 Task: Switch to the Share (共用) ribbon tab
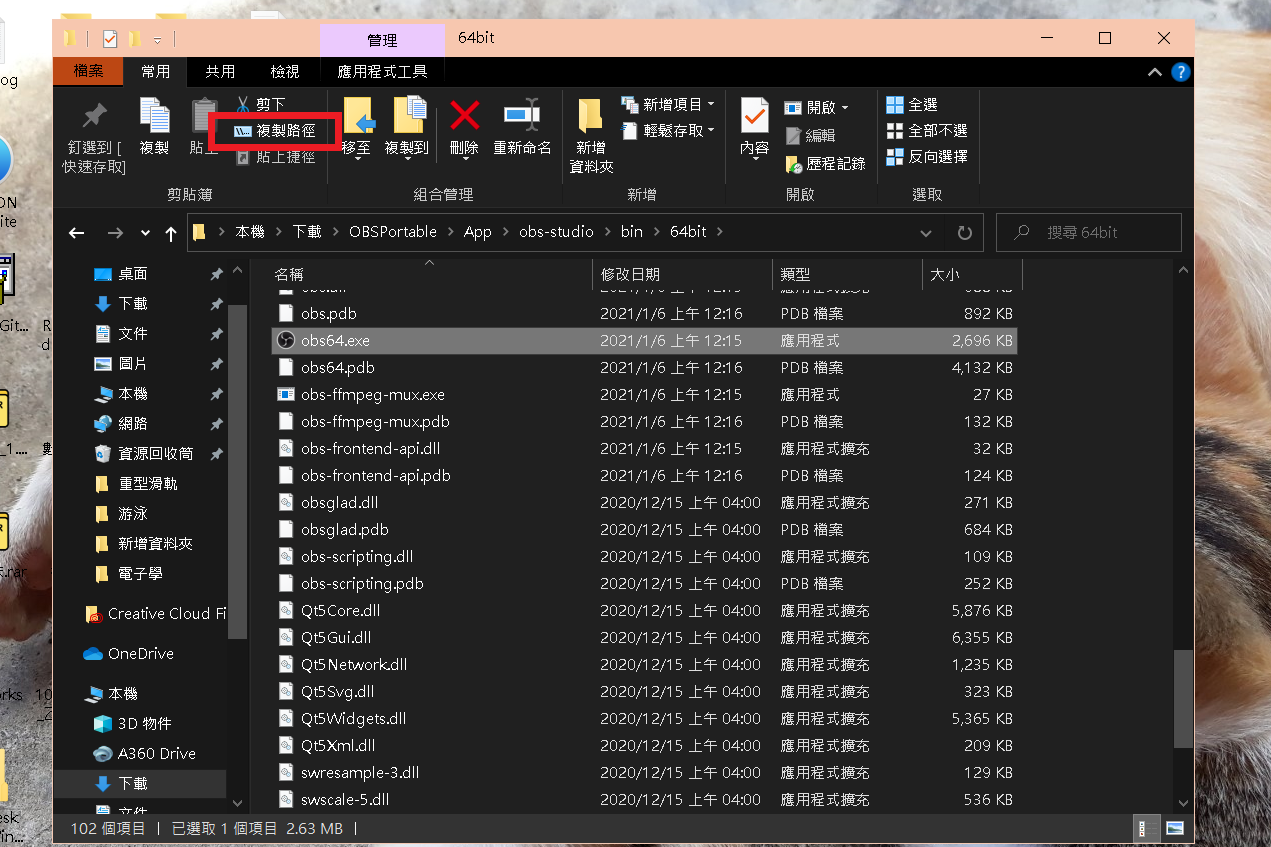click(x=220, y=71)
